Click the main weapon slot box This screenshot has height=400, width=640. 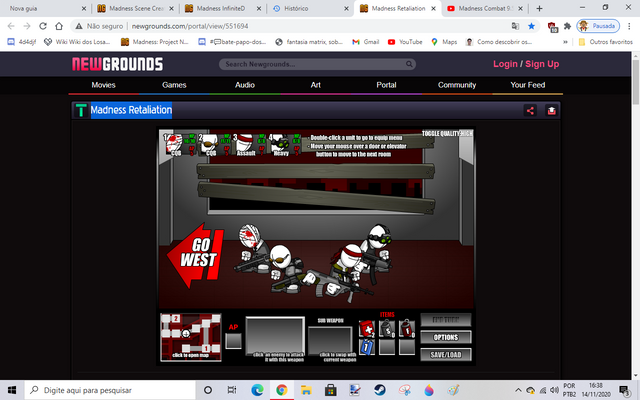[x=275, y=335]
